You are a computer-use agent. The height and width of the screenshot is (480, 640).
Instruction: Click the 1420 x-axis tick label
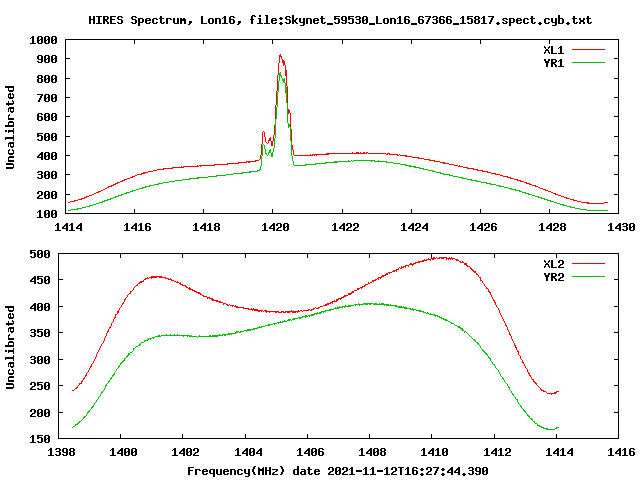pyautogui.click(x=276, y=227)
